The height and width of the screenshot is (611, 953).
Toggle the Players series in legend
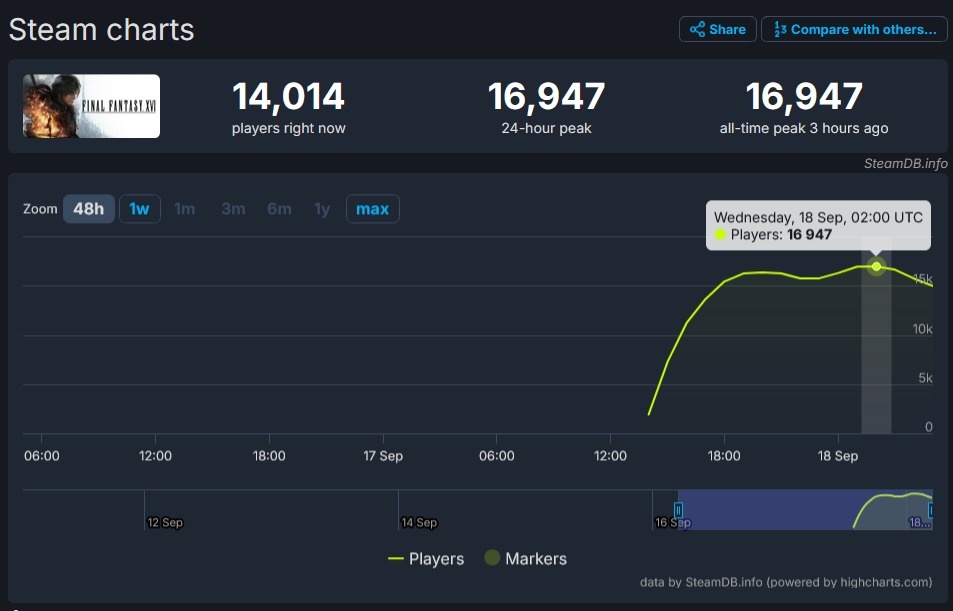tap(426, 559)
